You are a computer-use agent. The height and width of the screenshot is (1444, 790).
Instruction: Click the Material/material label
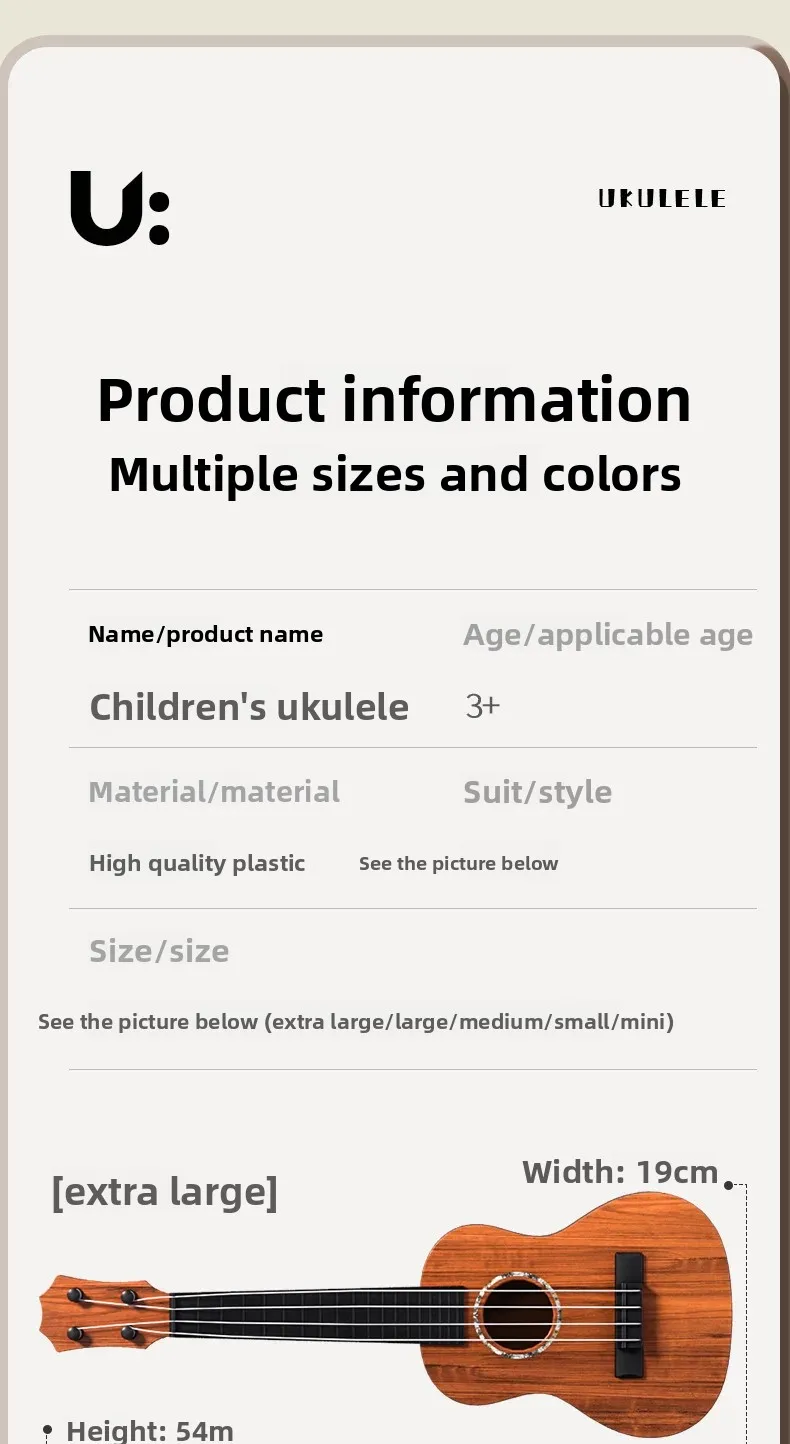214,792
